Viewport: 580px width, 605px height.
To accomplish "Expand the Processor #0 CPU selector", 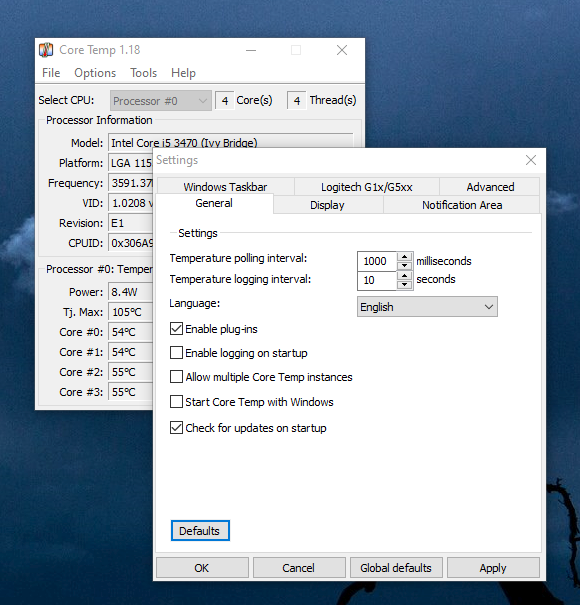I will [161, 101].
